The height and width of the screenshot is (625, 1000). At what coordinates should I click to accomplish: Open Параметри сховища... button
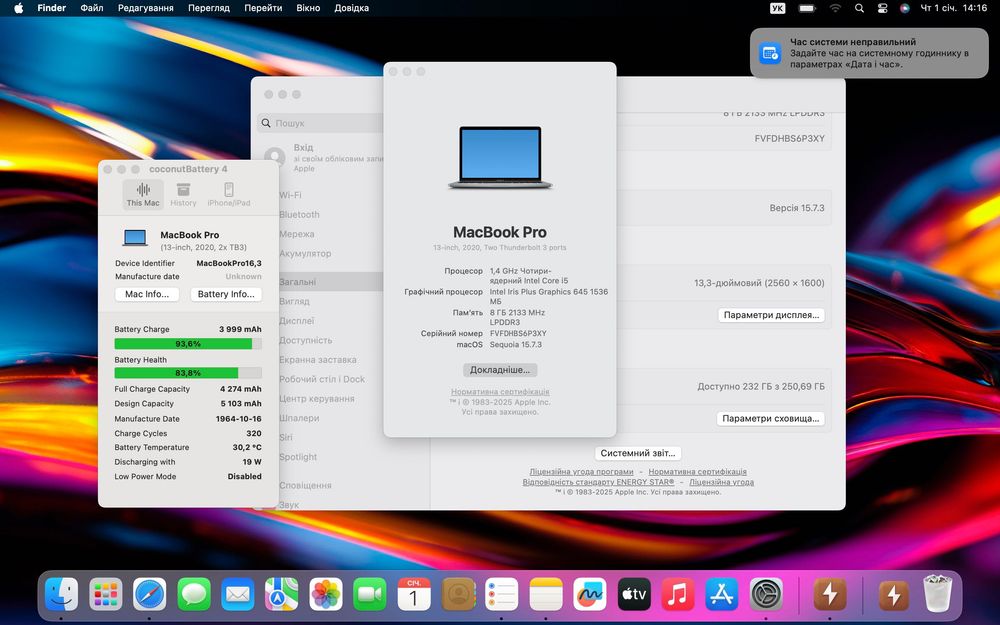(x=770, y=418)
